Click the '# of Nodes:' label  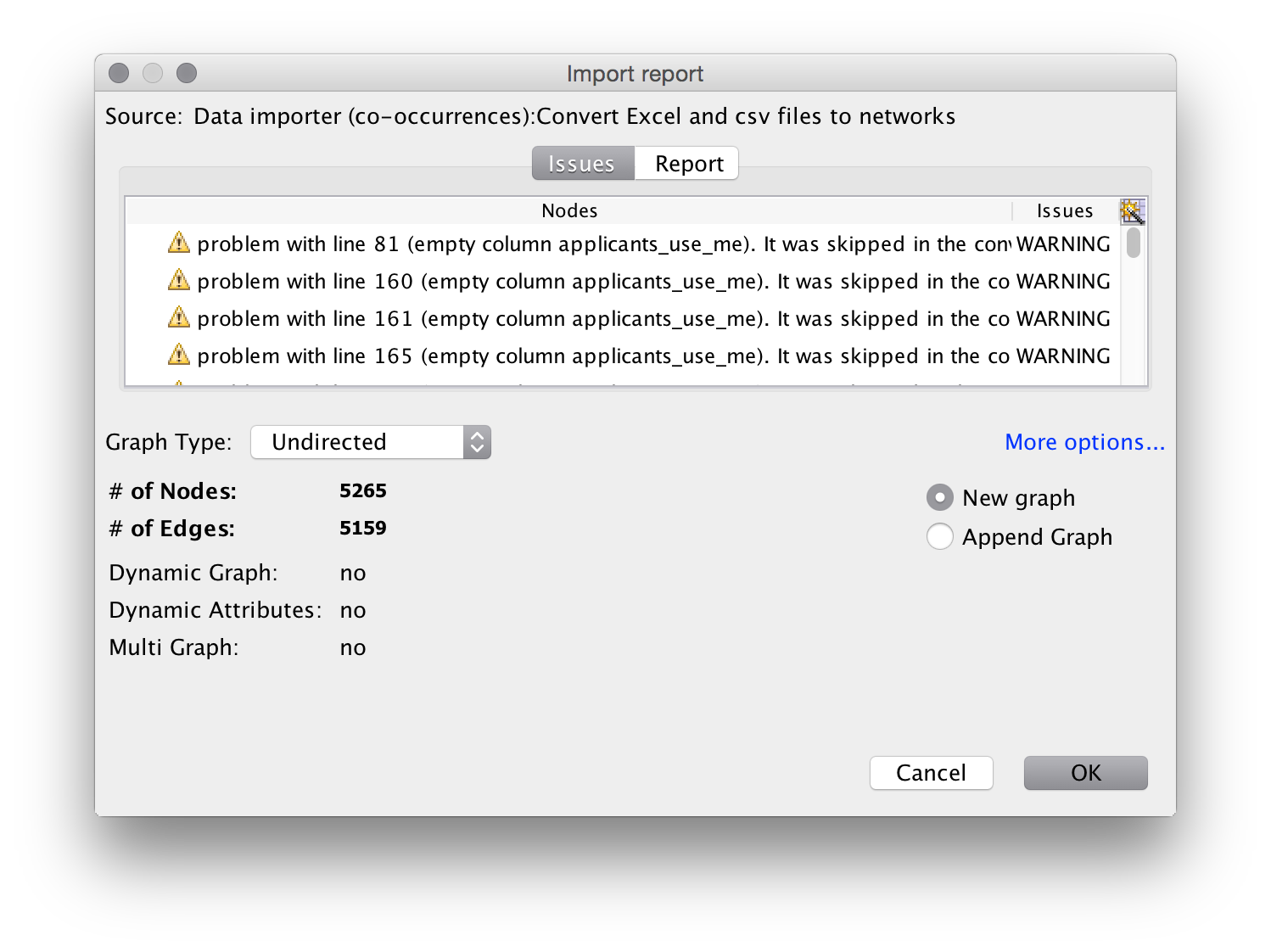173,491
